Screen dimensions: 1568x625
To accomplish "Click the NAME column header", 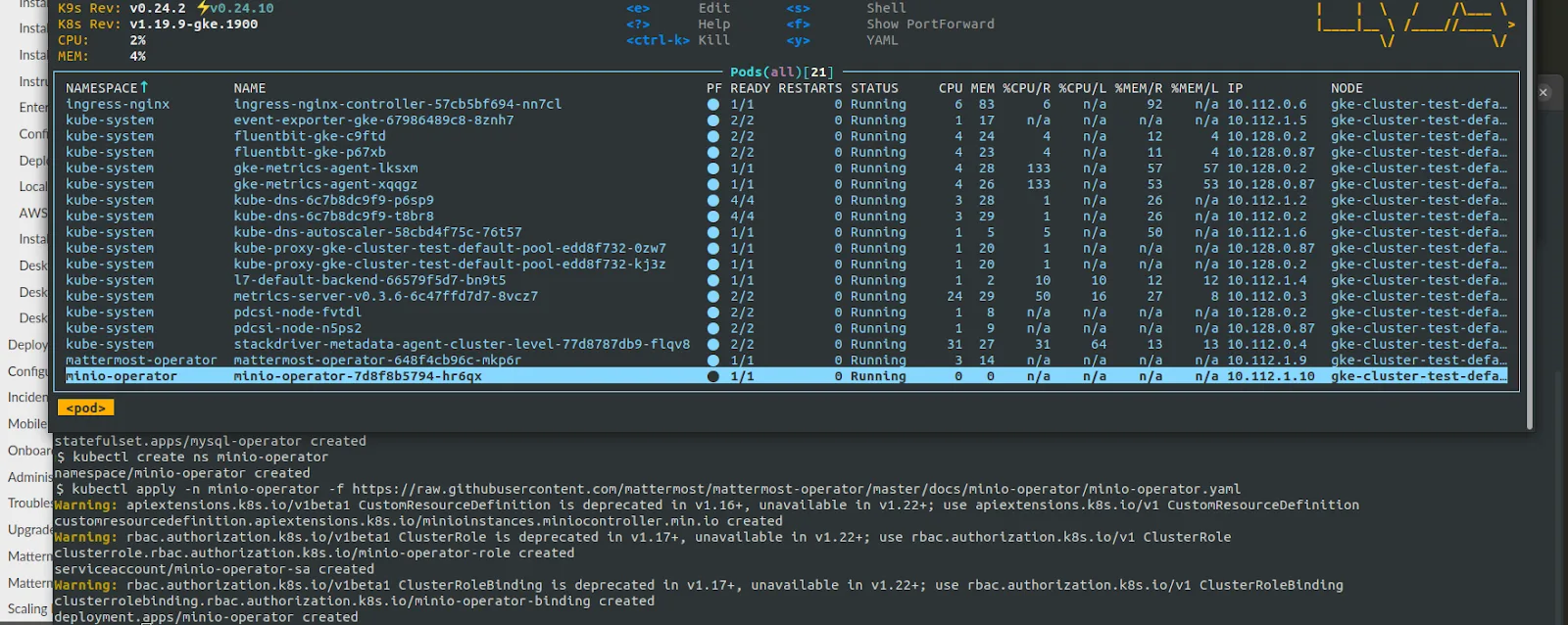I will pos(250,88).
